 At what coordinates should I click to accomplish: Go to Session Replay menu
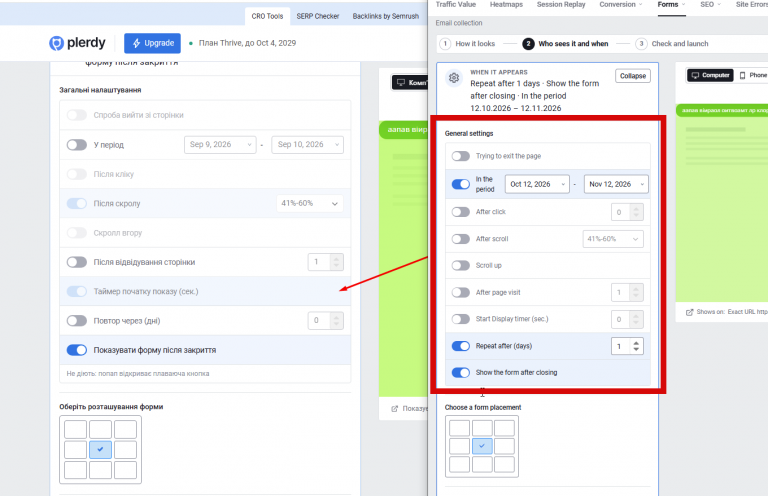pos(561,4)
